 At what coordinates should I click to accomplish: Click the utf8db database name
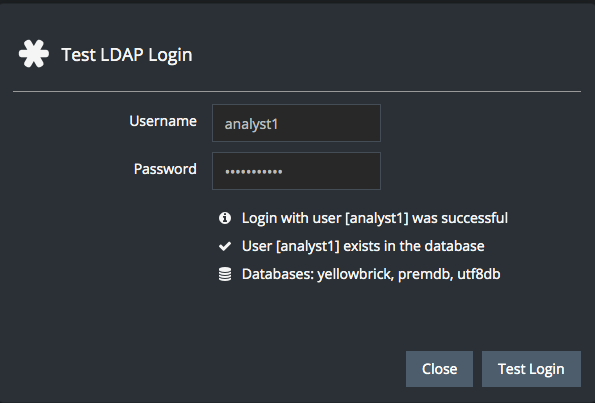[x=479, y=274]
